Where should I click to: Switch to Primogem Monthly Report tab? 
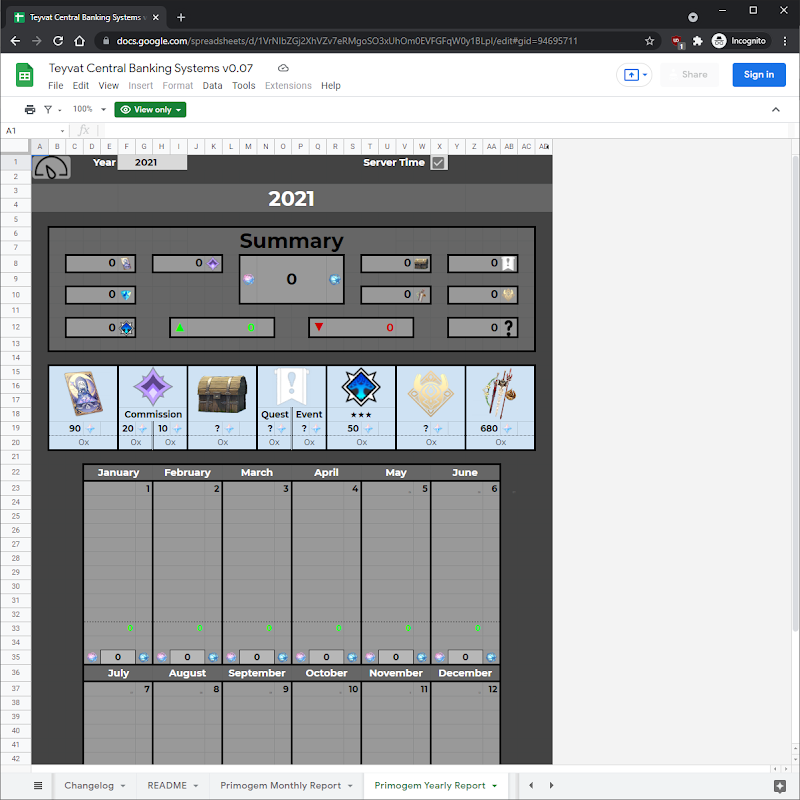tap(281, 786)
